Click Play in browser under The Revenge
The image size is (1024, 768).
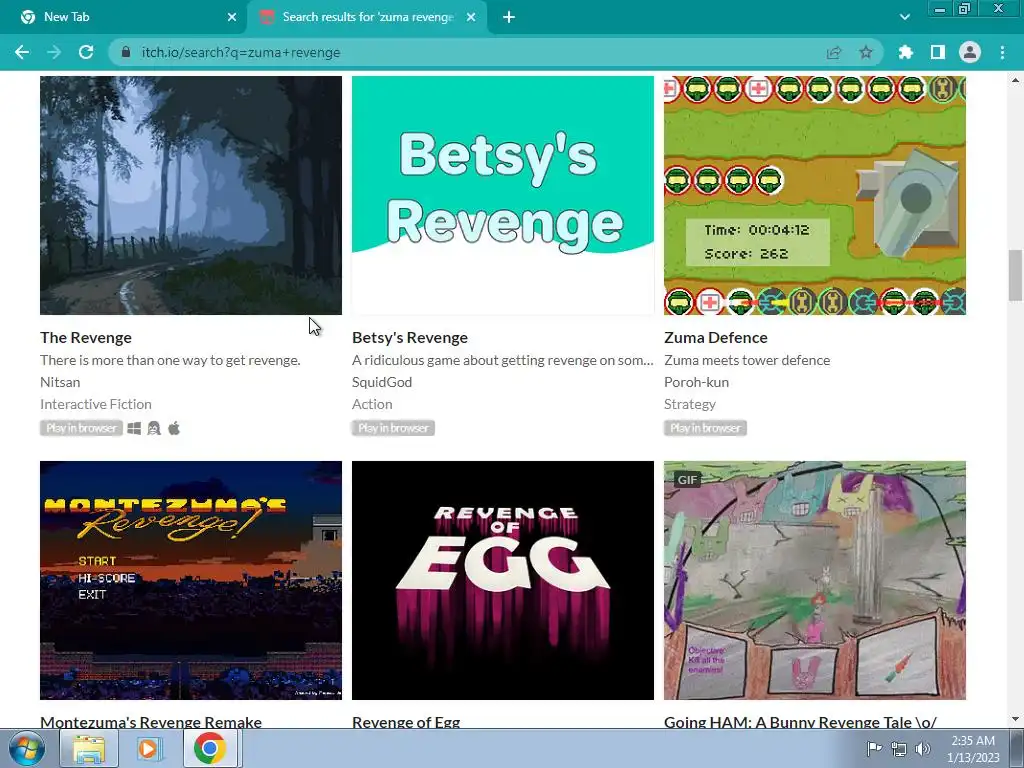point(81,428)
